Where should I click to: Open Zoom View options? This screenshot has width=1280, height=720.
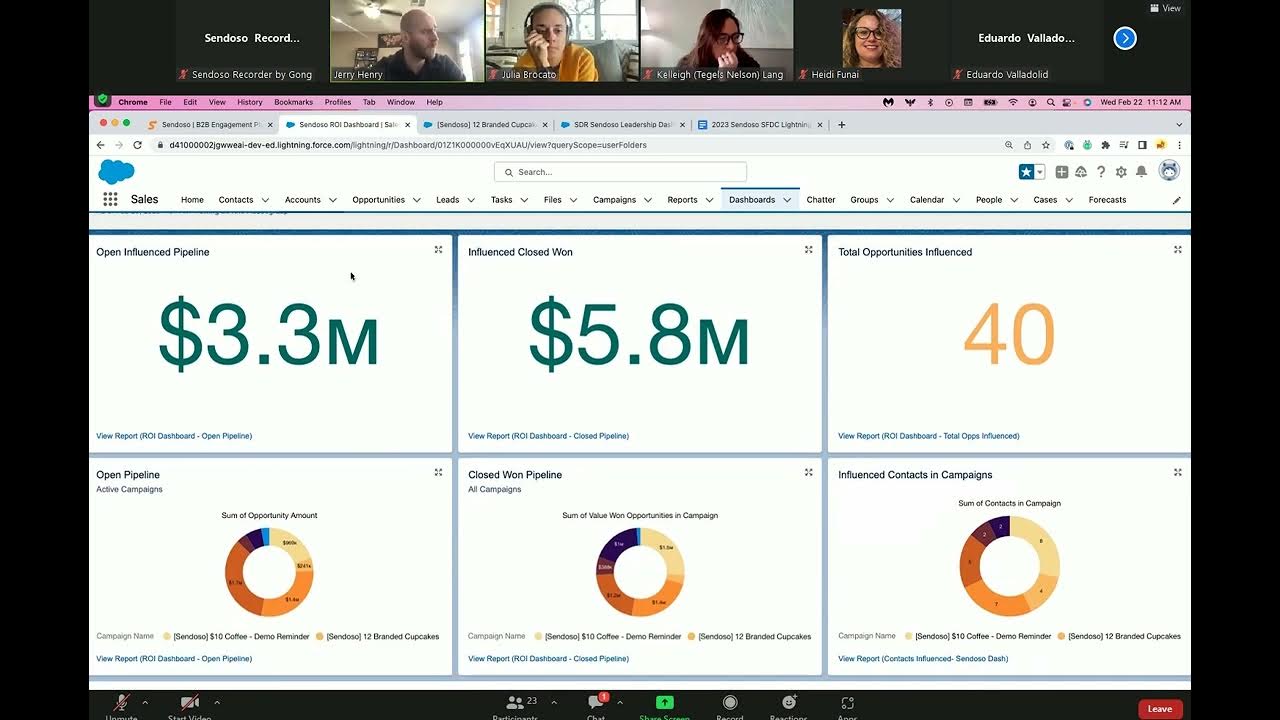tap(1166, 8)
